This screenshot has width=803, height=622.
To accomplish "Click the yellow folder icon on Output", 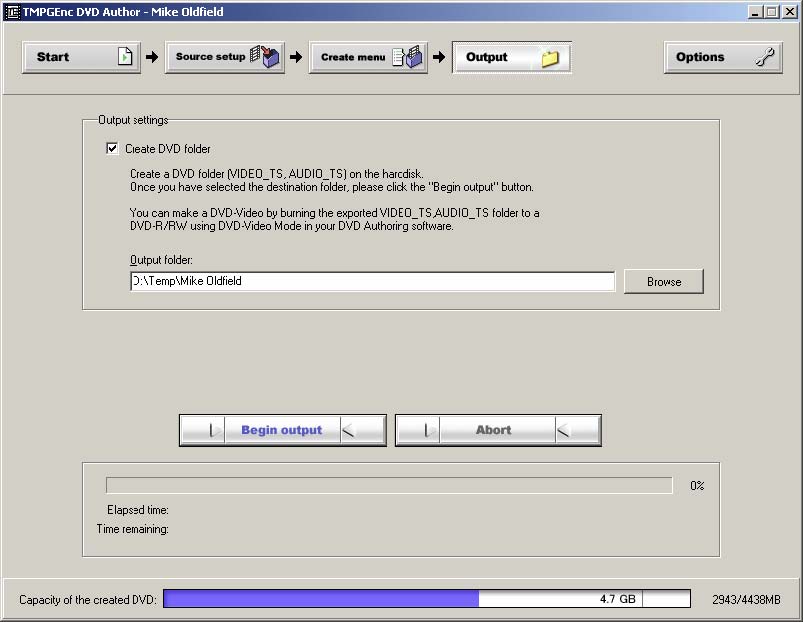I will click(x=550, y=58).
